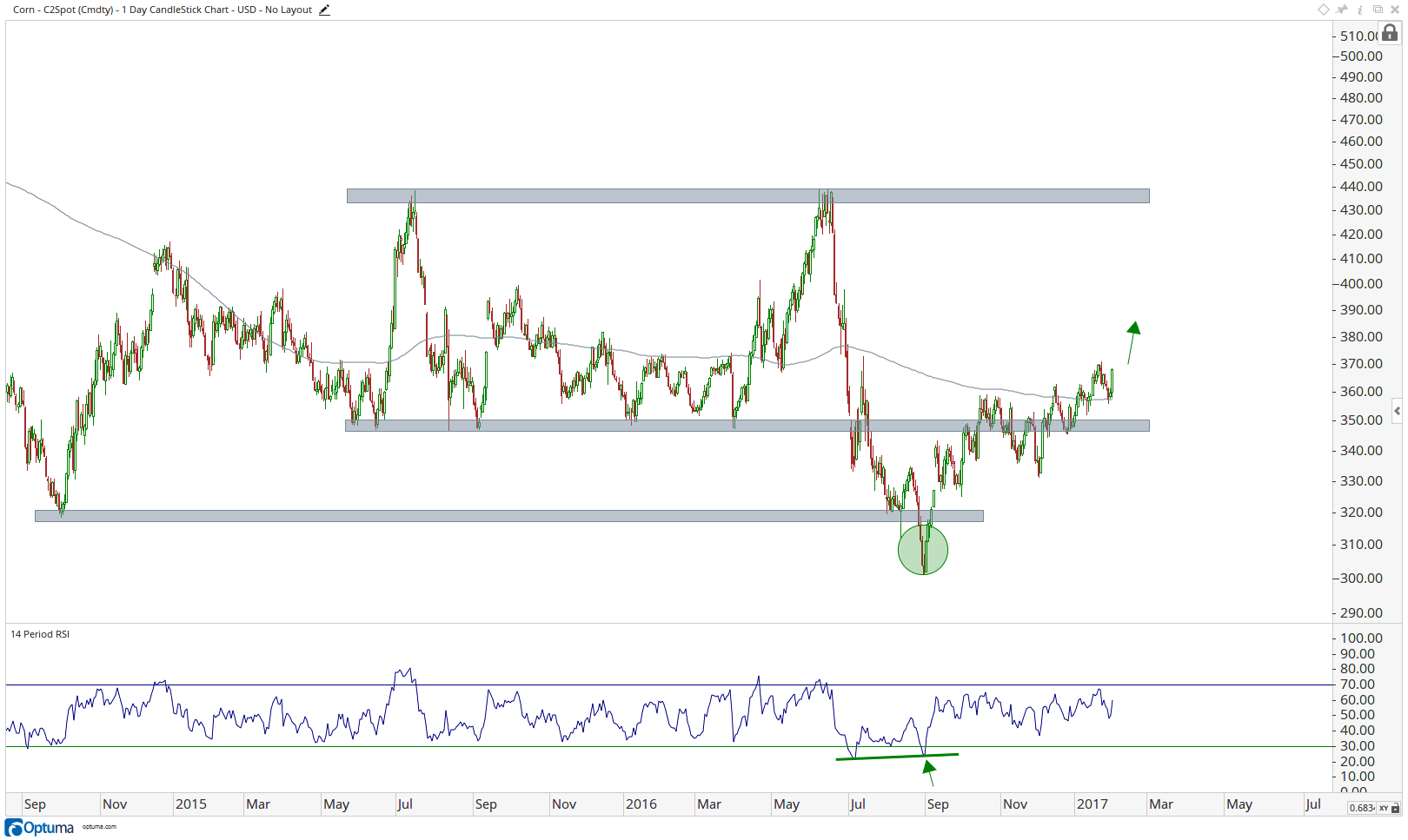Click the 300.00 price scale label

point(1361,579)
